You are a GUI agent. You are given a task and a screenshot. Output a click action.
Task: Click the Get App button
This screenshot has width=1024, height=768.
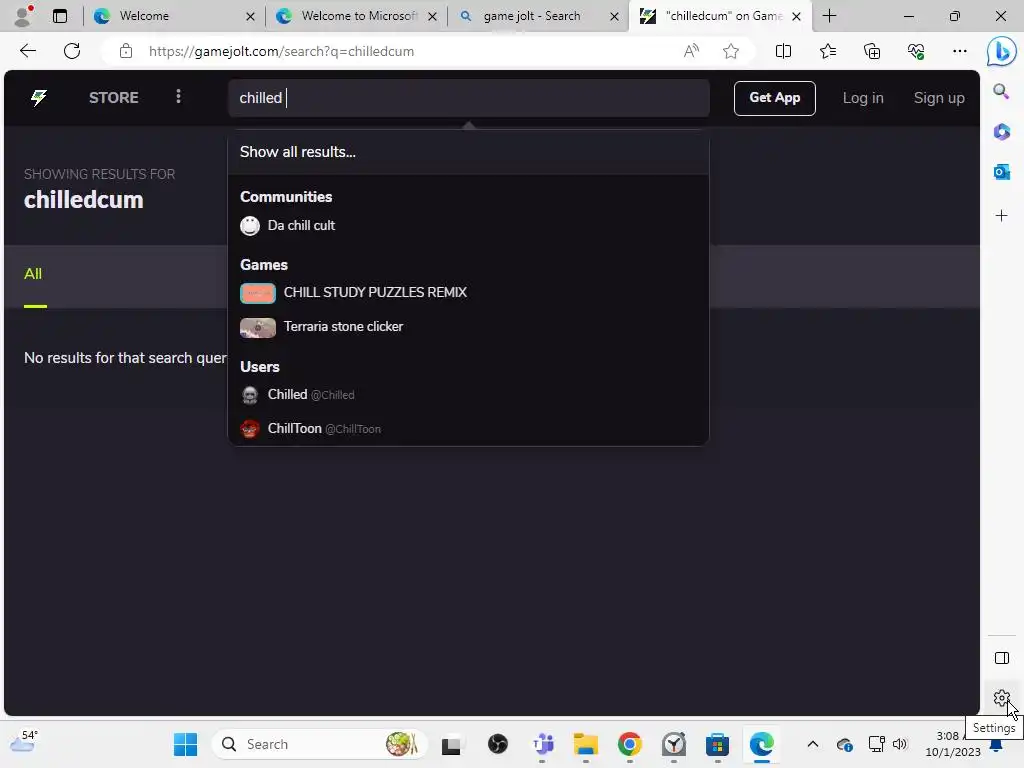pyautogui.click(x=775, y=98)
